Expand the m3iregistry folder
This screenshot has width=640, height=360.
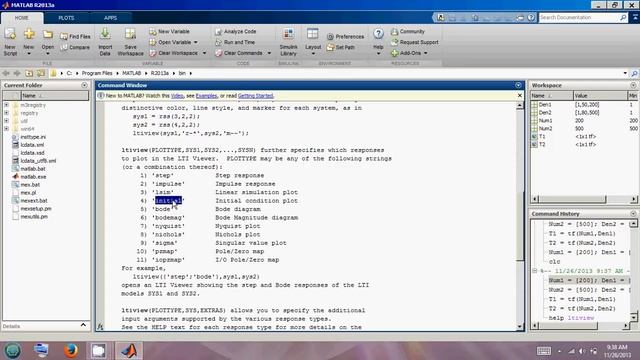tap(7, 105)
